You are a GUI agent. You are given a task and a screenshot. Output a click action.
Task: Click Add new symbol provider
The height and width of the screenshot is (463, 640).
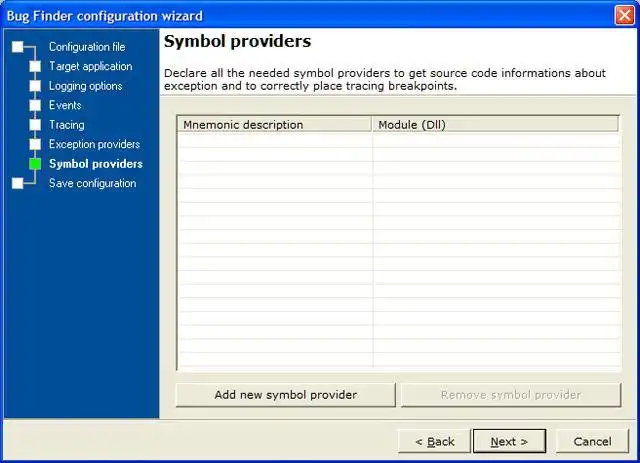coord(286,395)
